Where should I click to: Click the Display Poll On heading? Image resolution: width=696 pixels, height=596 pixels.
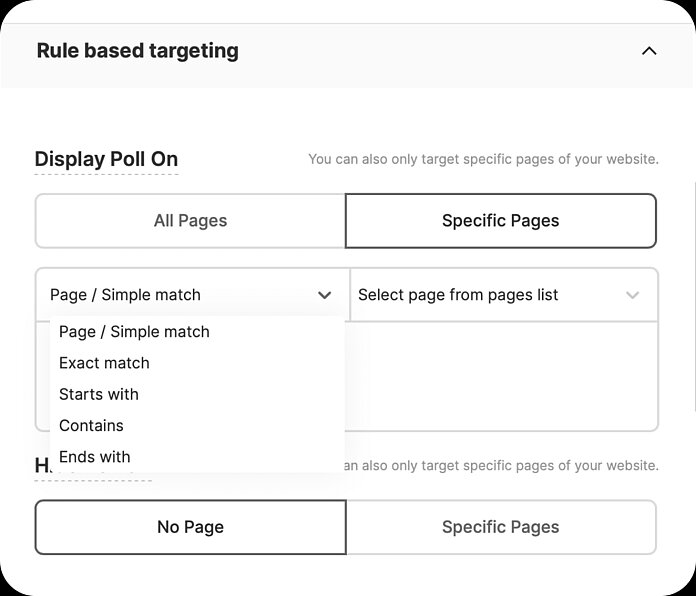coord(106,159)
